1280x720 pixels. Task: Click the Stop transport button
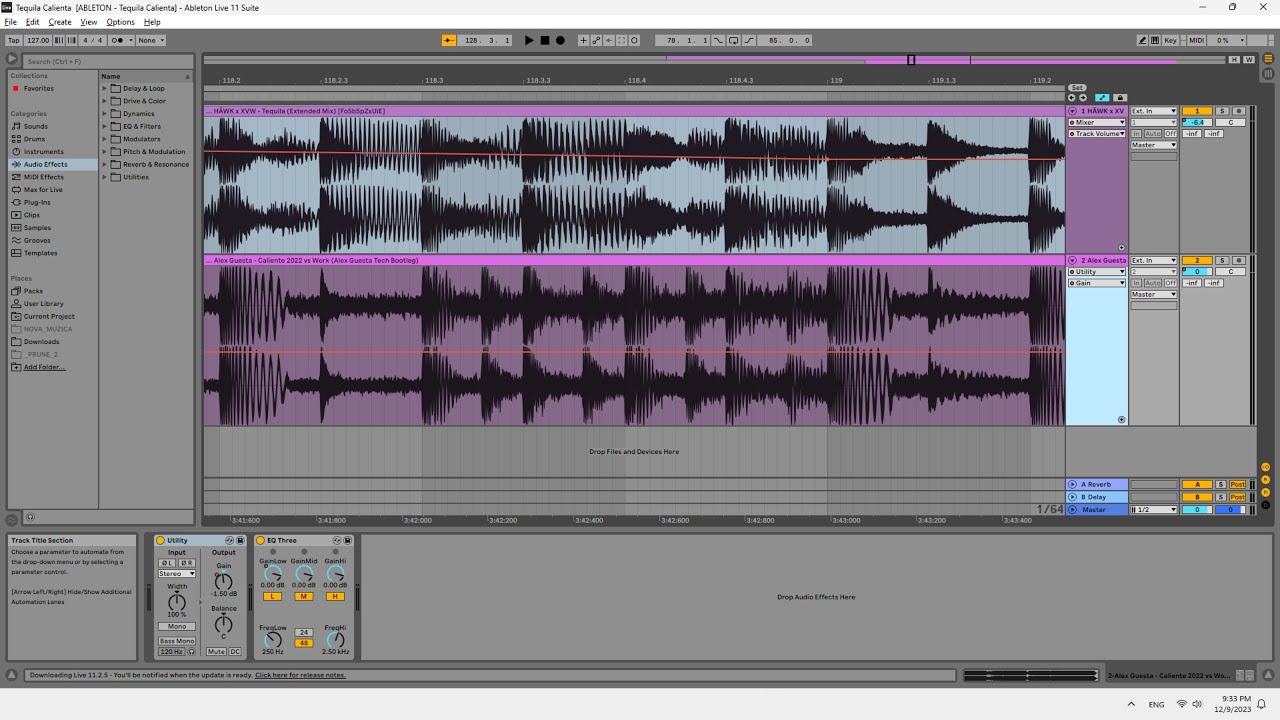coord(545,40)
